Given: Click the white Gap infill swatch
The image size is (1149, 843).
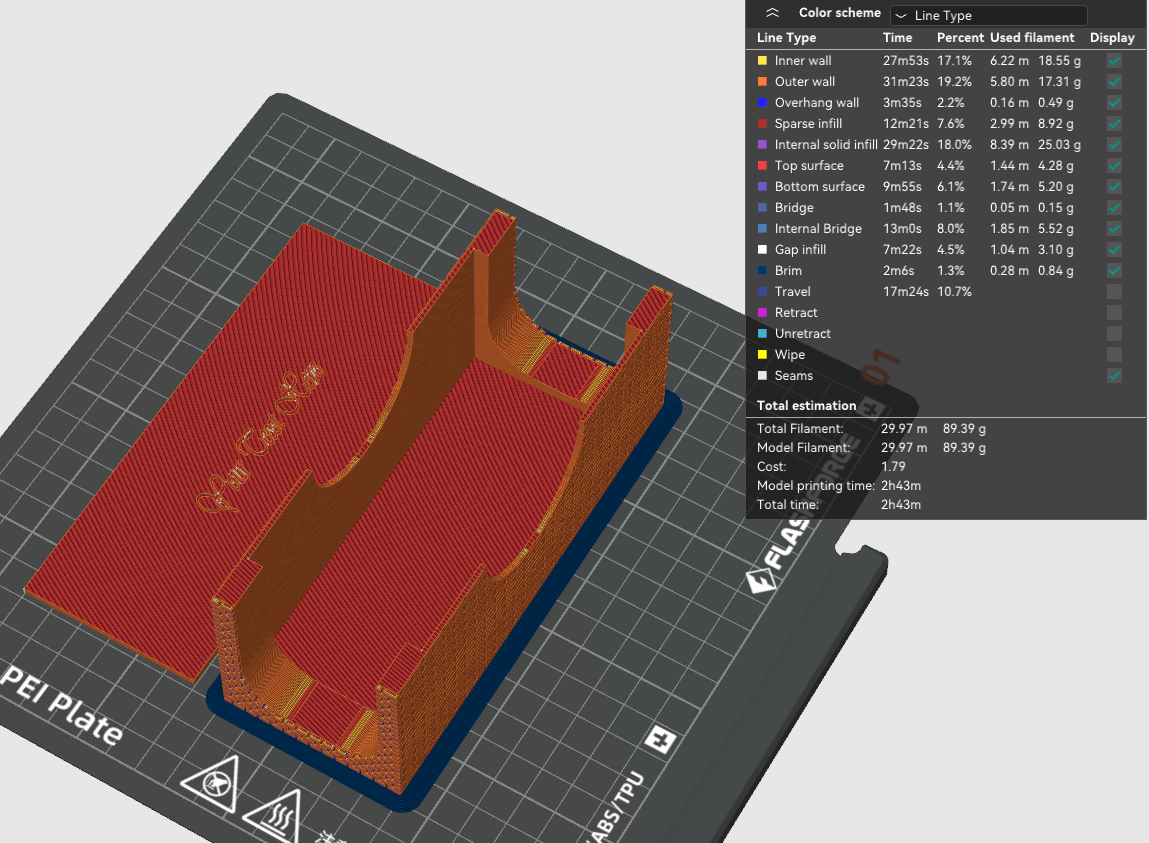Looking at the screenshot, I should coord(762,250).
